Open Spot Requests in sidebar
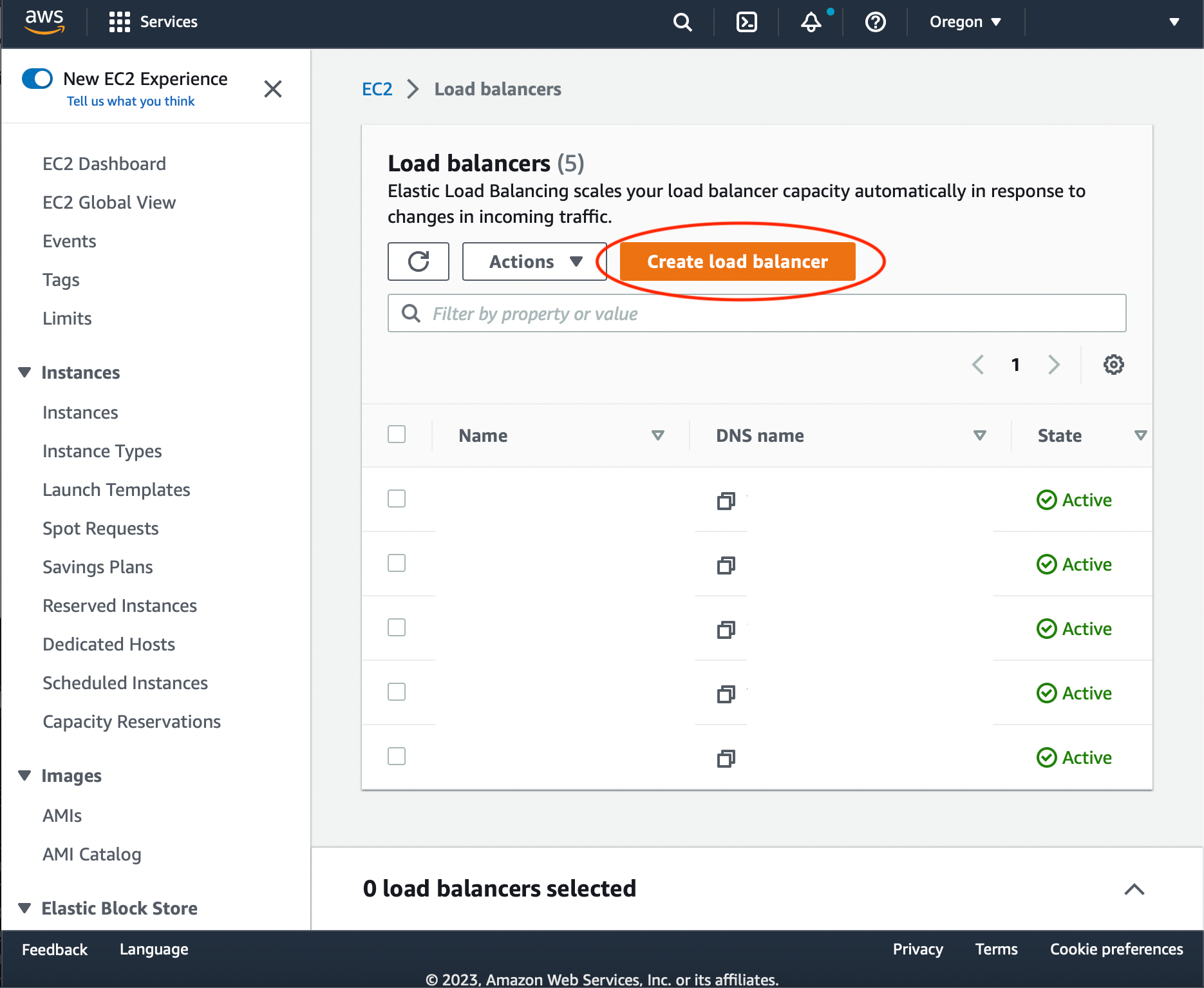Screen dimensions: 1204x988 [100, 528]
